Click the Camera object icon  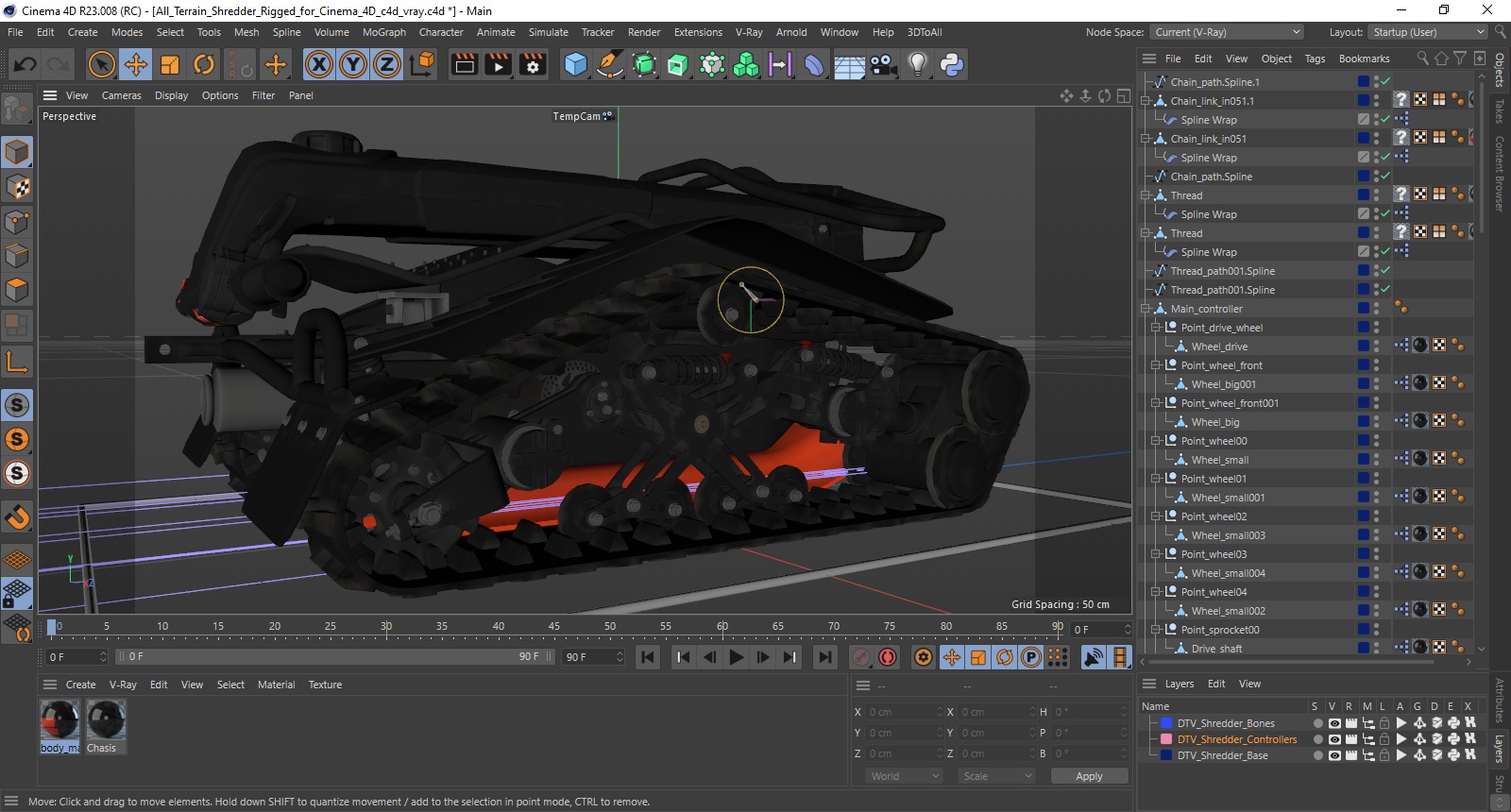(x=883, y=64)
